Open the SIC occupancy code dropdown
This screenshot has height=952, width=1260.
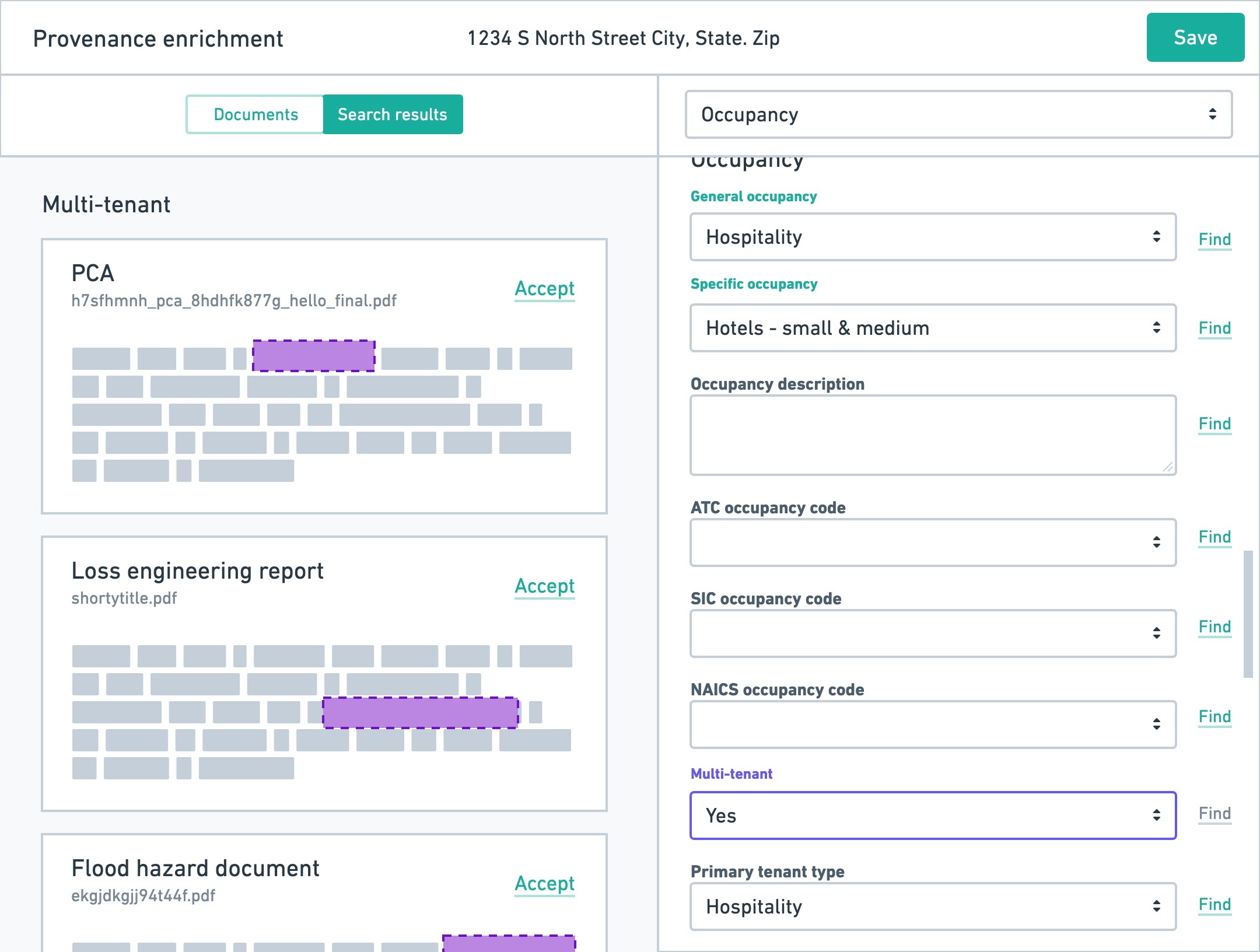[x=932, y=633]
